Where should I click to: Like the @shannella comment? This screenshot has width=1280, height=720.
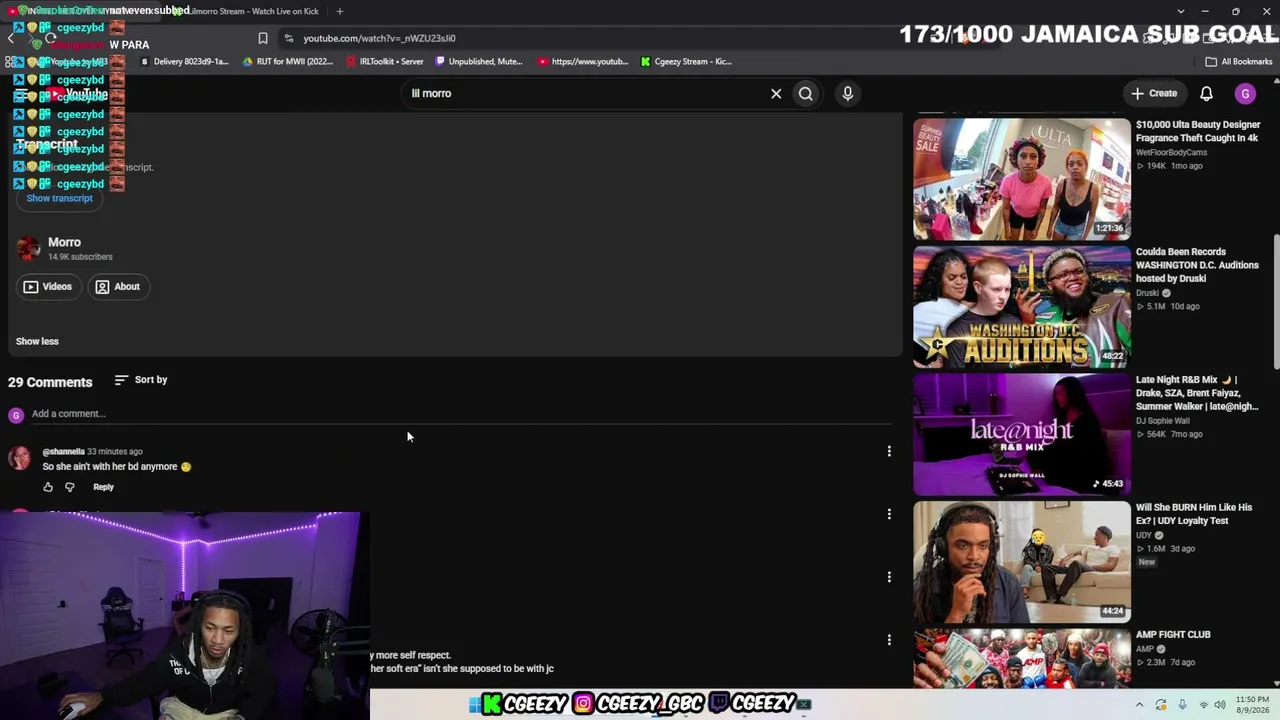48,487
